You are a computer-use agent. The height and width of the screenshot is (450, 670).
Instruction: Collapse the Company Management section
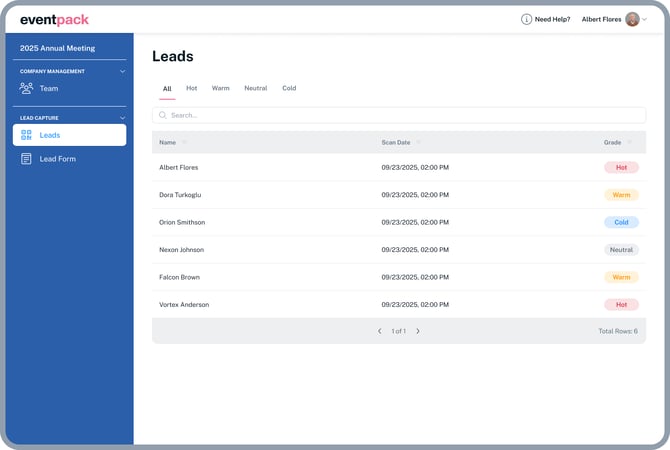pyautogui.click(x=123, y=71)
